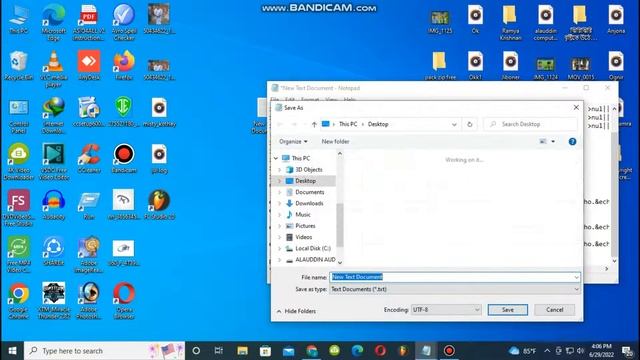640x360 pixels.
Task: Open the File name history dropdown arrow
Action: point(576,278)
